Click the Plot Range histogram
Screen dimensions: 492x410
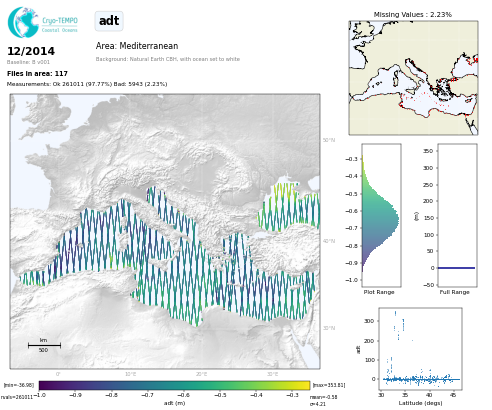(381, 215)
